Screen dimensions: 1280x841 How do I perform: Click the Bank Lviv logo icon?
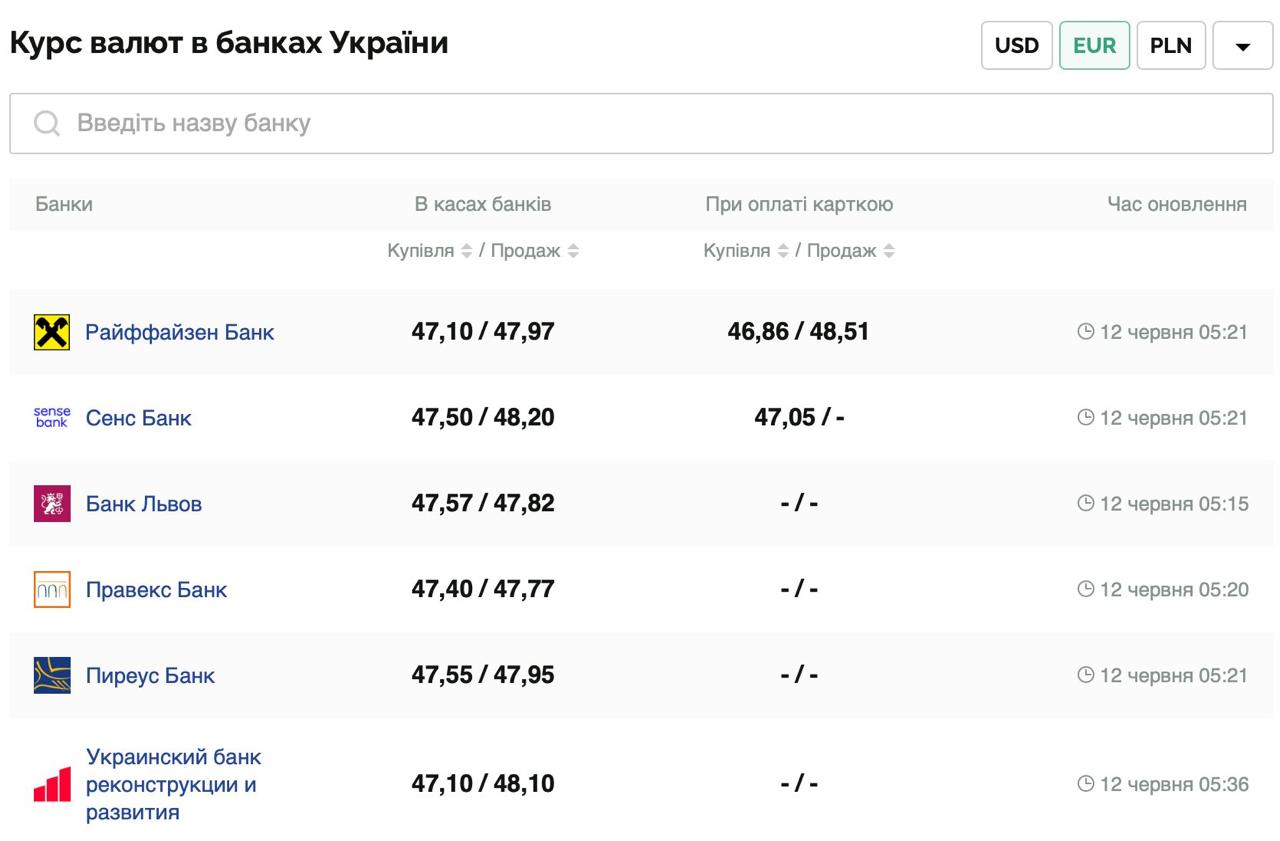pyautogui.click(x=52, y=504)
